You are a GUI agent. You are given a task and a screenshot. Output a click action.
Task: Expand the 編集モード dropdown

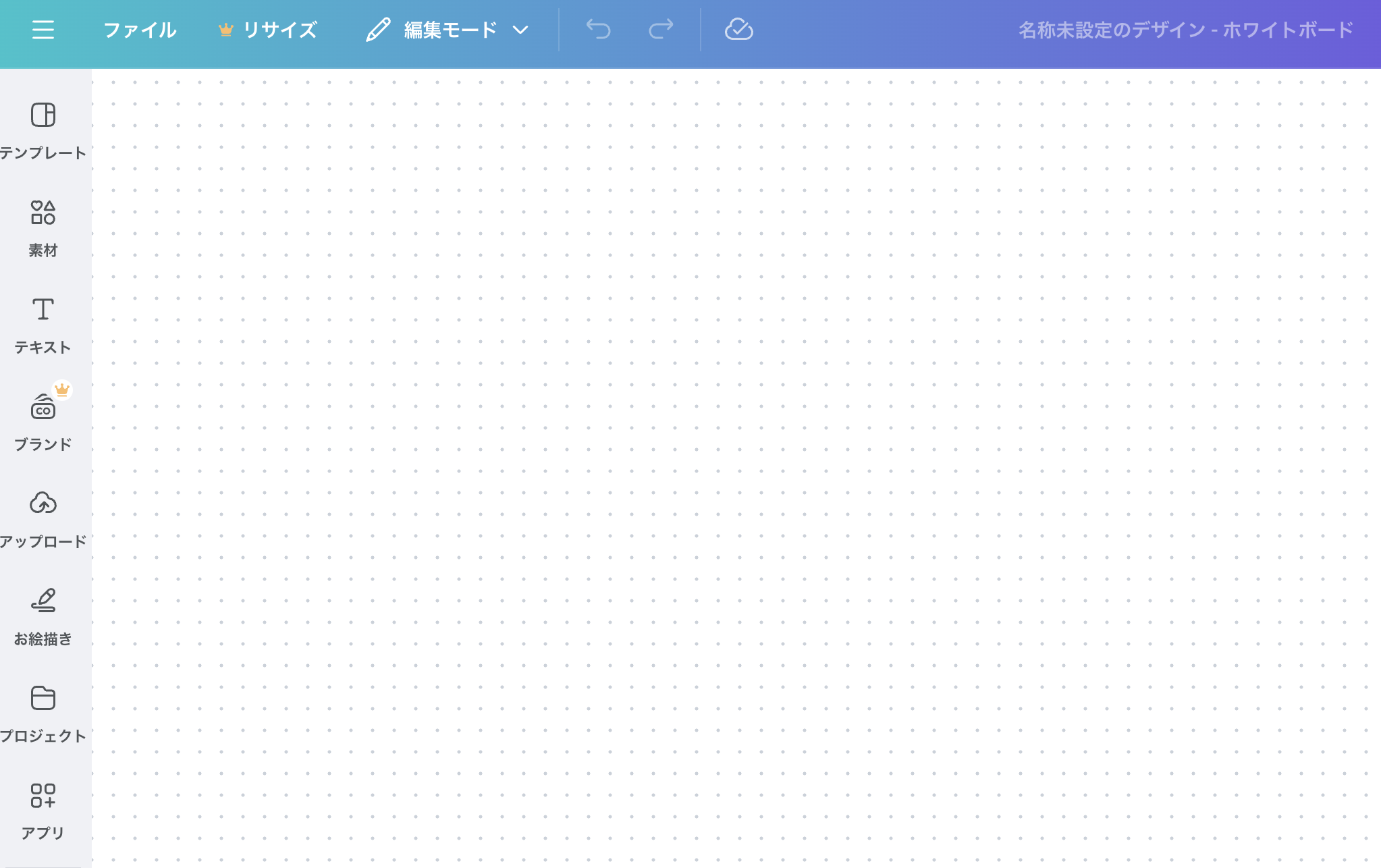[x=447, y=30]
